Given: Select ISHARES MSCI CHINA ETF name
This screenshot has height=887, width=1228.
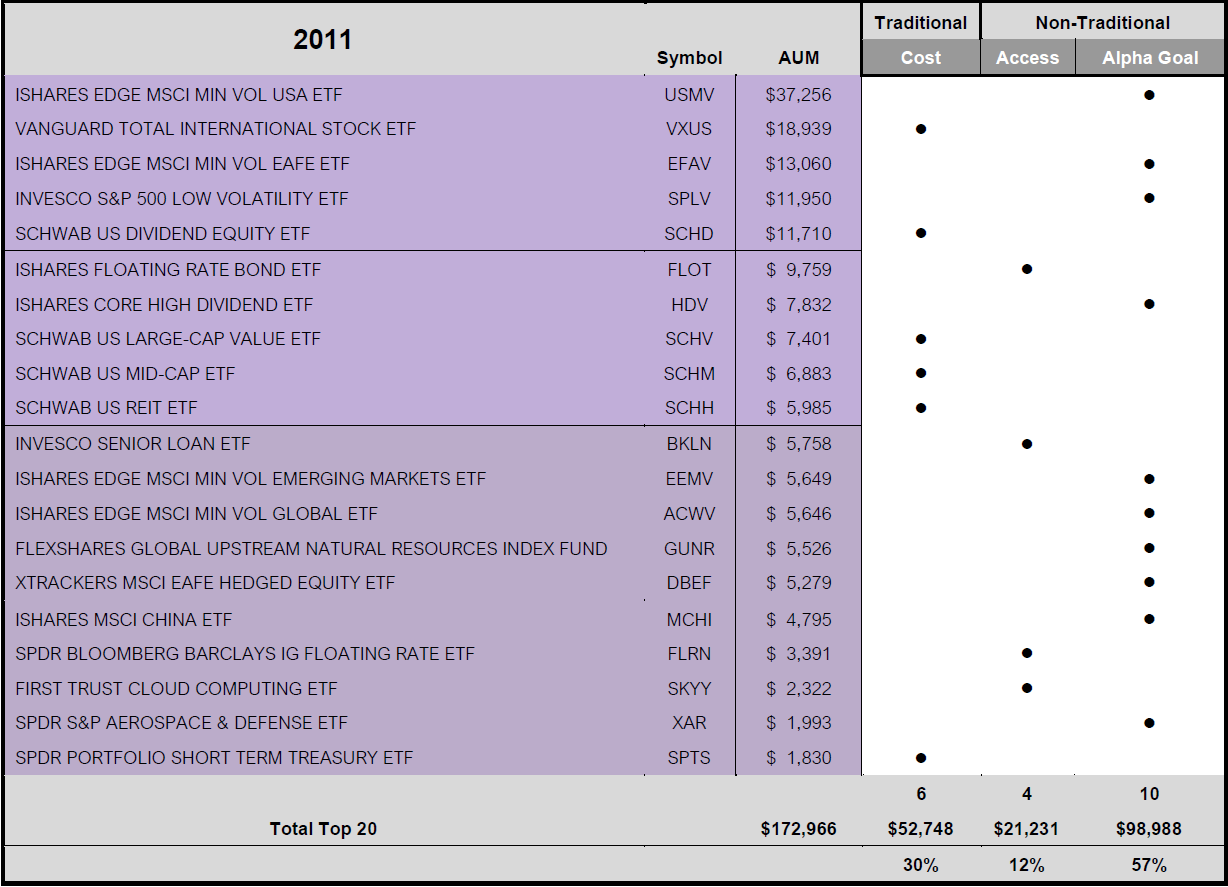Looking at the screenshot, I should pyautogui.click(x=123, y=620).
